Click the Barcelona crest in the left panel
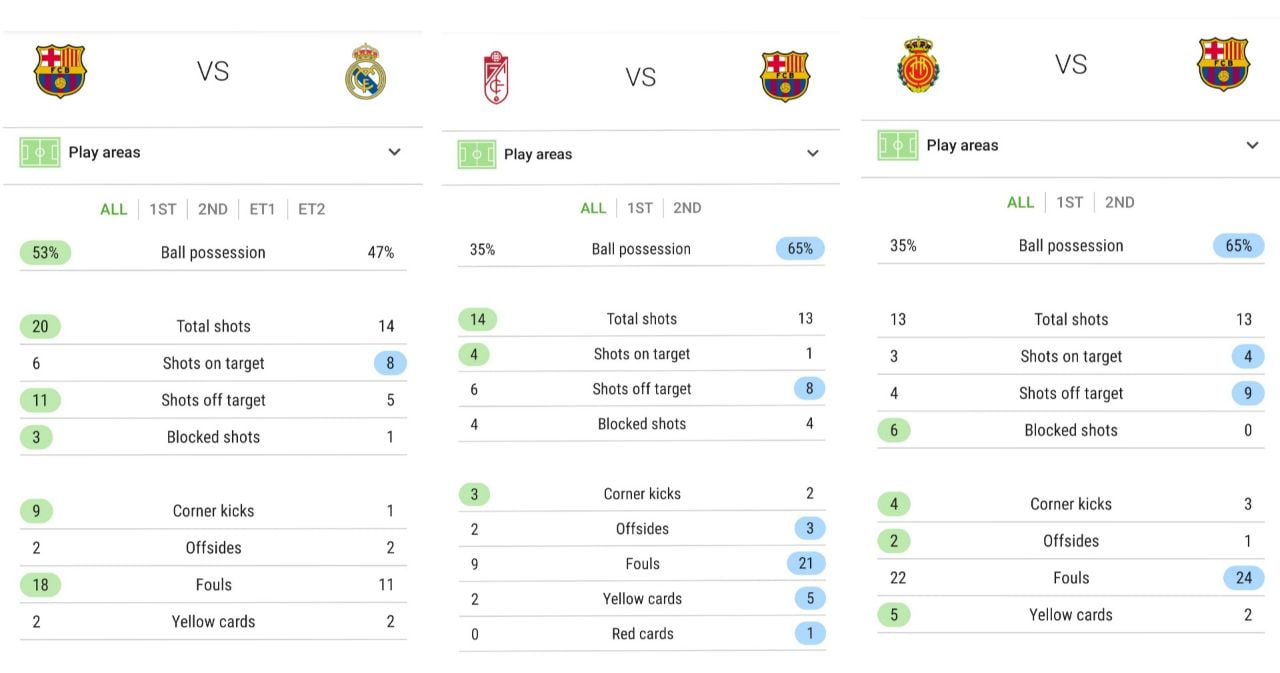This screenshot has height=673, width=1280. (x=60, y=71)
